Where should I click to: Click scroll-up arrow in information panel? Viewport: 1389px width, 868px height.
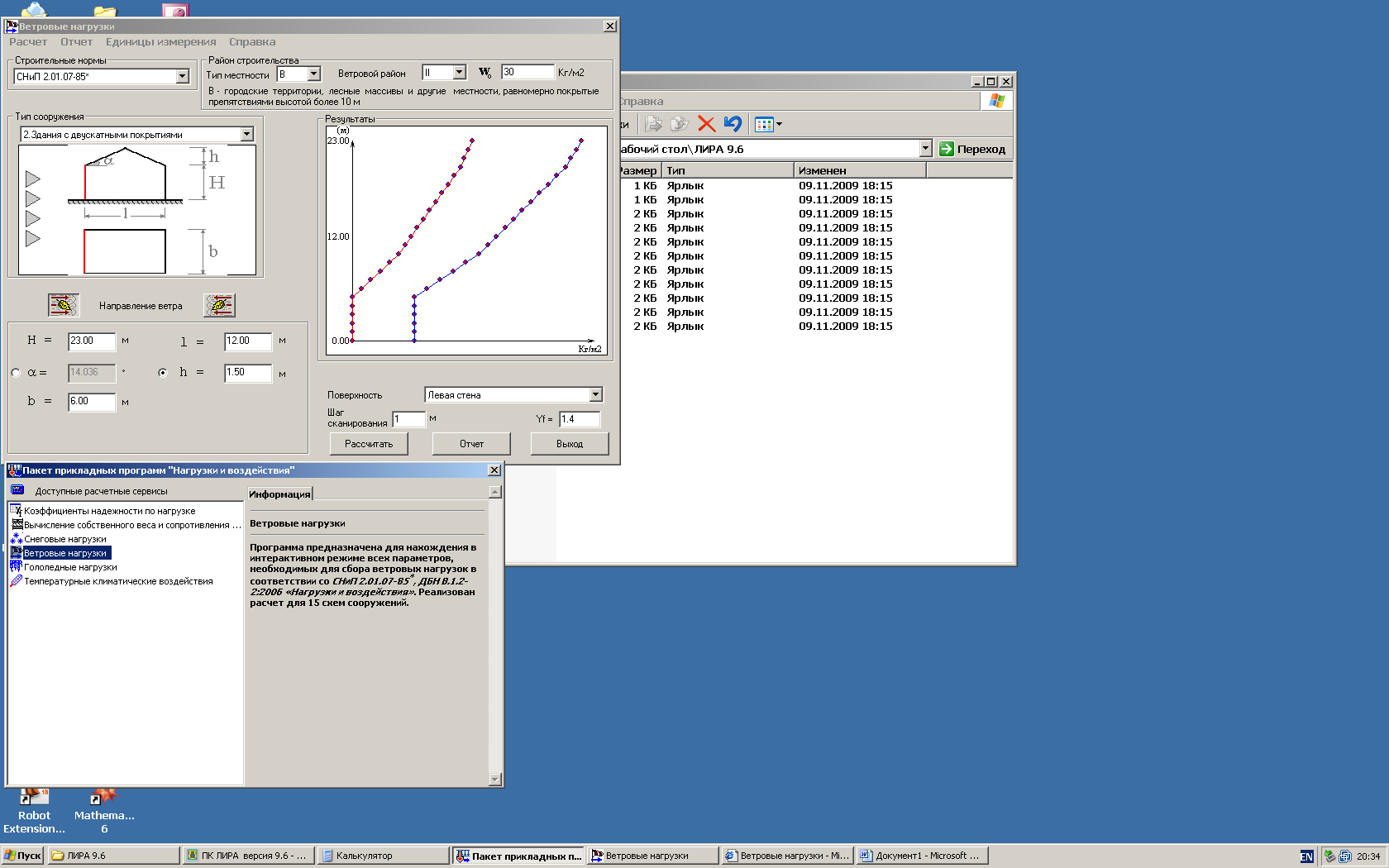pyautogui.click(x=495, y=492)
